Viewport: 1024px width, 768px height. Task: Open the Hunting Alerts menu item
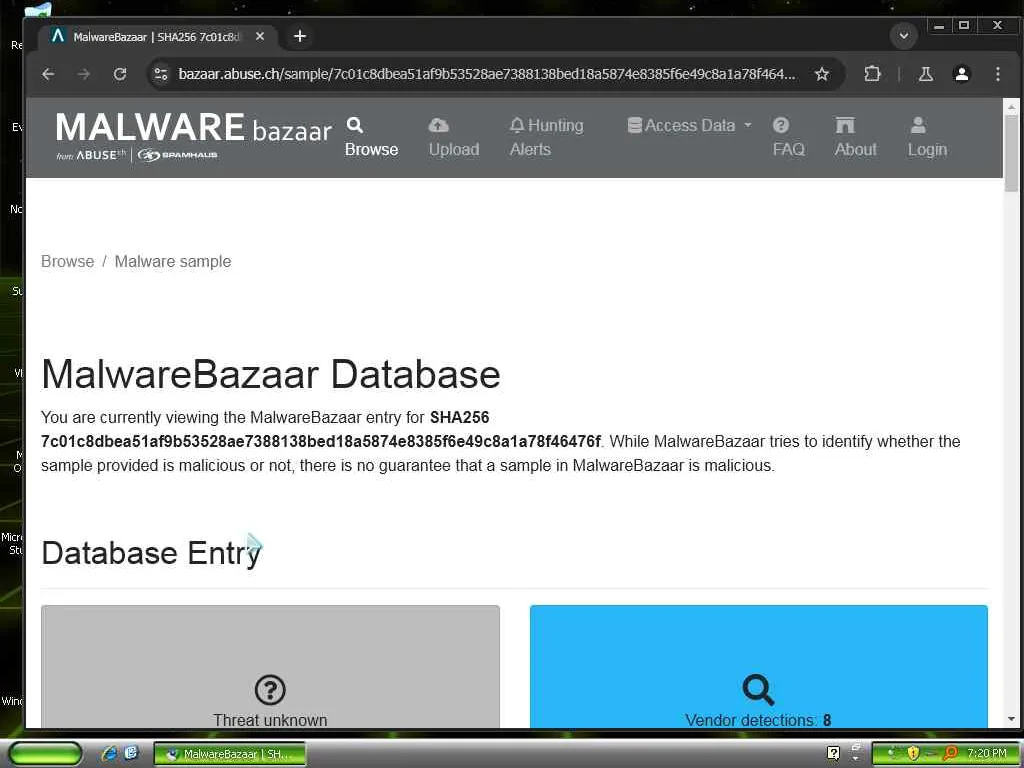click(x=546, y=138)
